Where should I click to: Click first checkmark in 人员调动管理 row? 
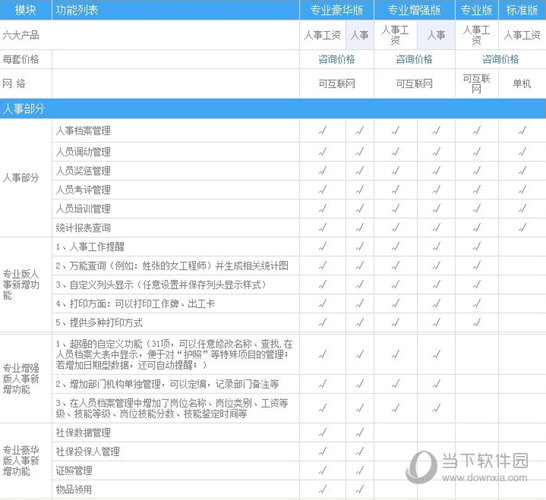pyautogui.click(x=322, y=151)
